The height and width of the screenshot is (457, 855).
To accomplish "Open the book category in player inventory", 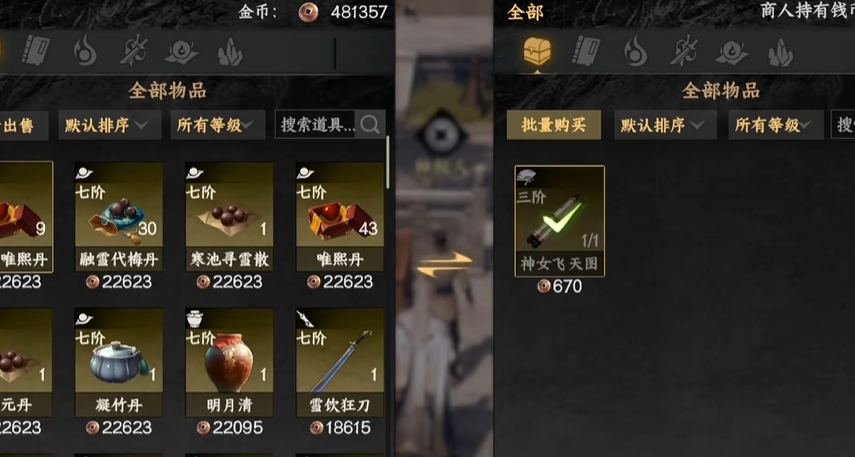I will pyautogui.click(x=36, y=51).
